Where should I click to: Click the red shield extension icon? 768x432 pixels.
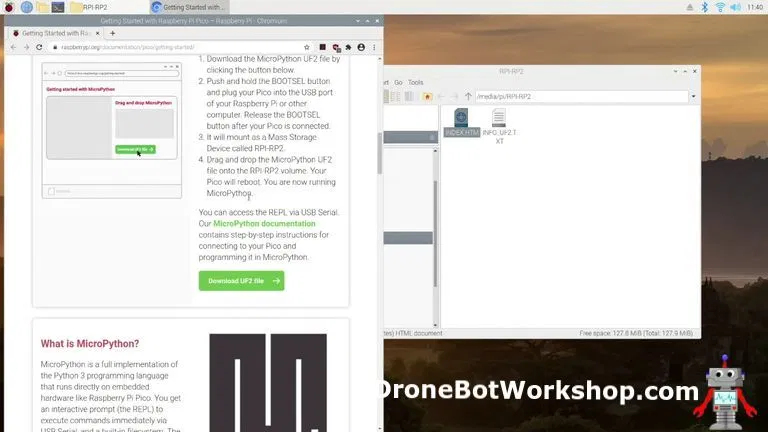336,48
